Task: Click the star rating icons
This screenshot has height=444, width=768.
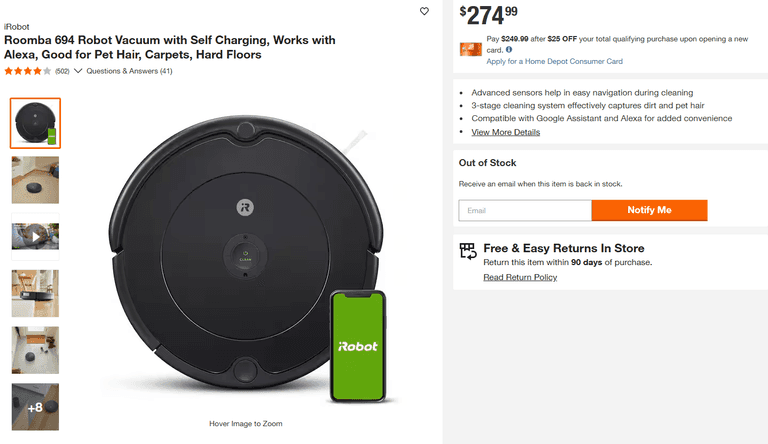Action: (28, 71)
